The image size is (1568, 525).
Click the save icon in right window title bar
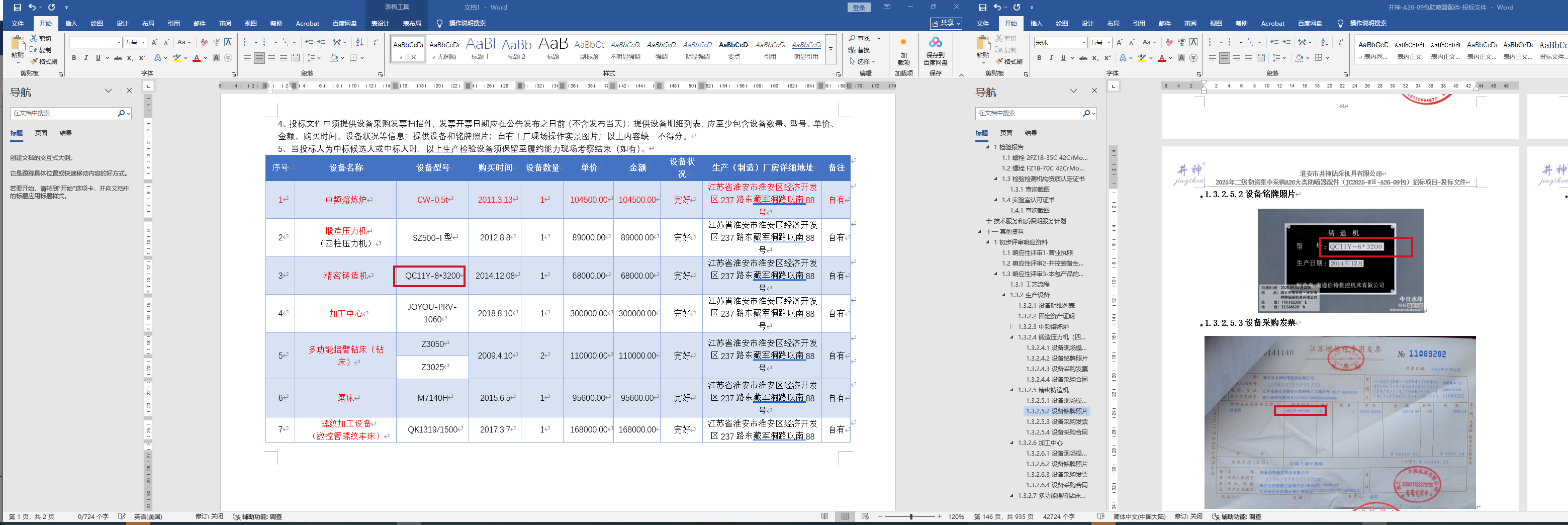pyautogui.click(x=982, y=8)
